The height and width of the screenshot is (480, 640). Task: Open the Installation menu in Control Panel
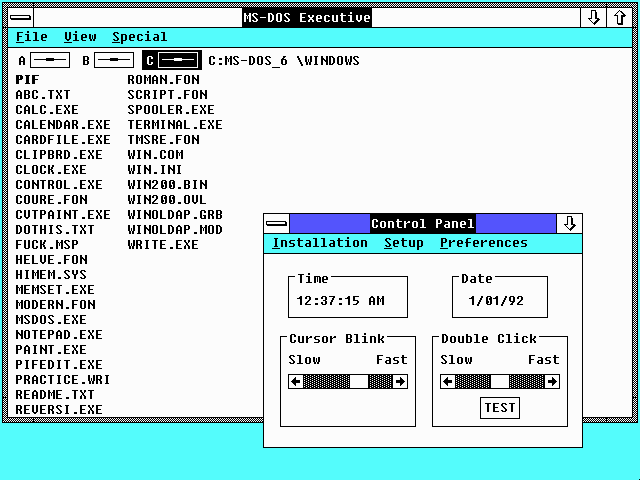point(320,243)
